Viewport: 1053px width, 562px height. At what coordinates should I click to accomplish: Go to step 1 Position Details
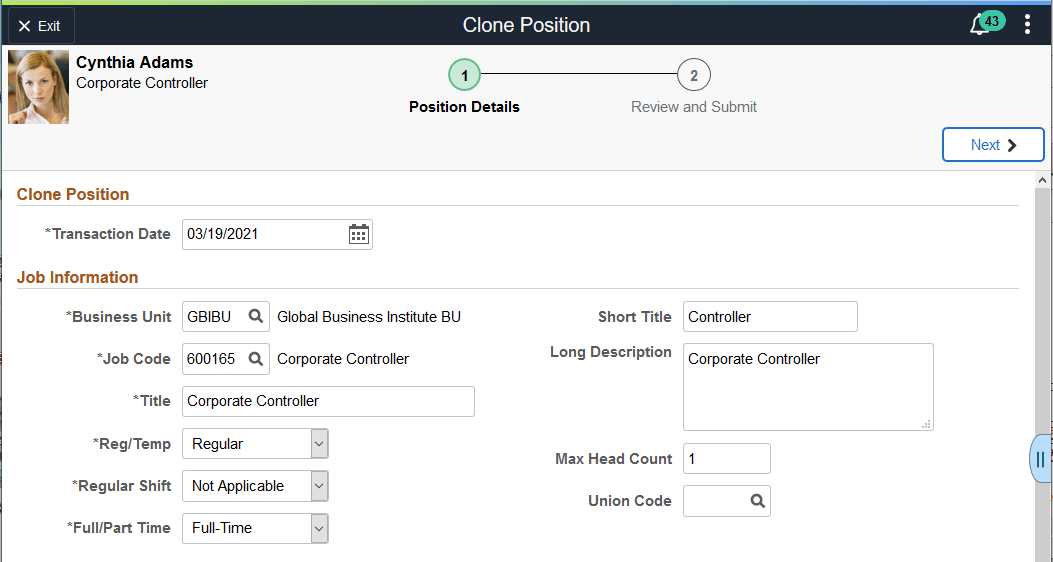click(464, 75)
